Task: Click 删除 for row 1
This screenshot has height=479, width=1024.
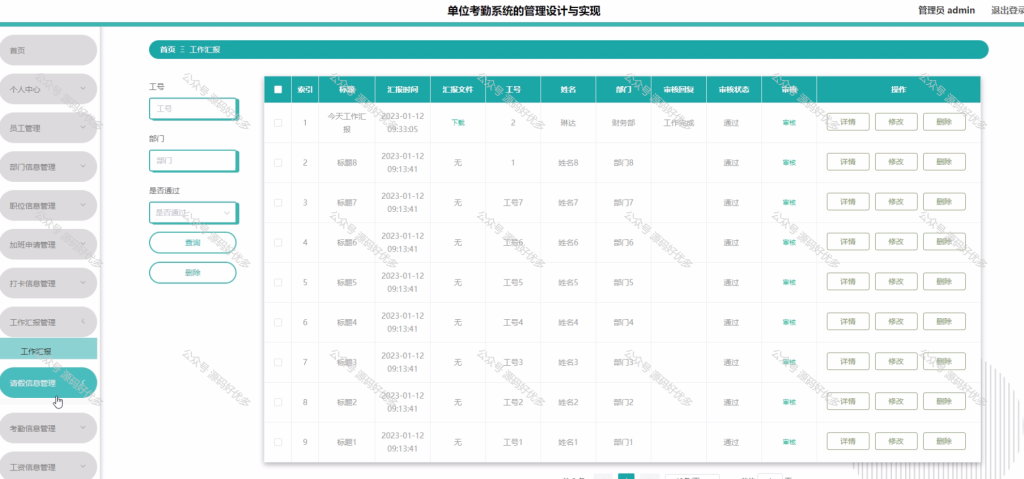Action: (x=944, y=122)
